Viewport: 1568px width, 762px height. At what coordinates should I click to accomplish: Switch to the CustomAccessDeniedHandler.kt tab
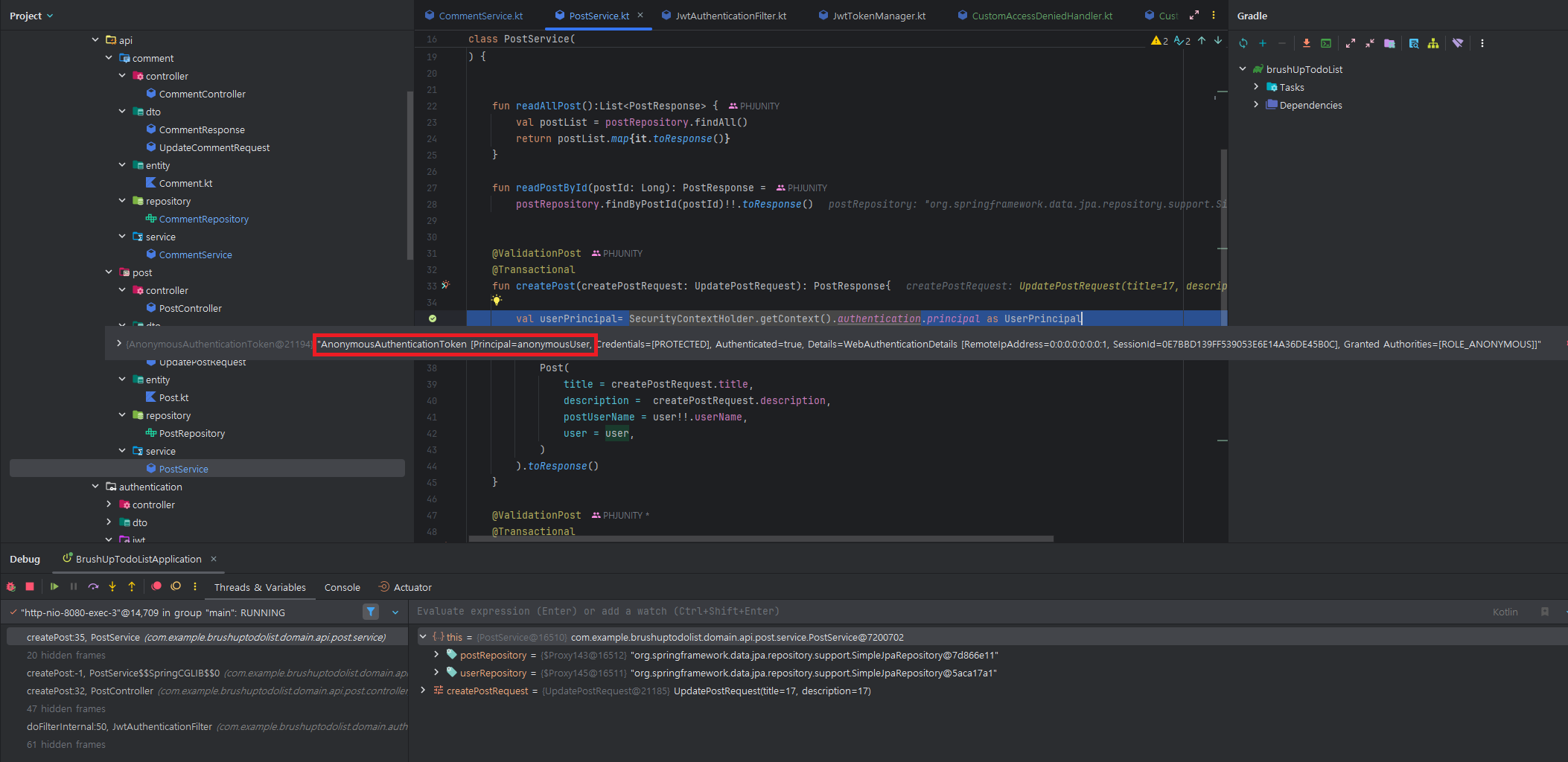click(1035, 16)
